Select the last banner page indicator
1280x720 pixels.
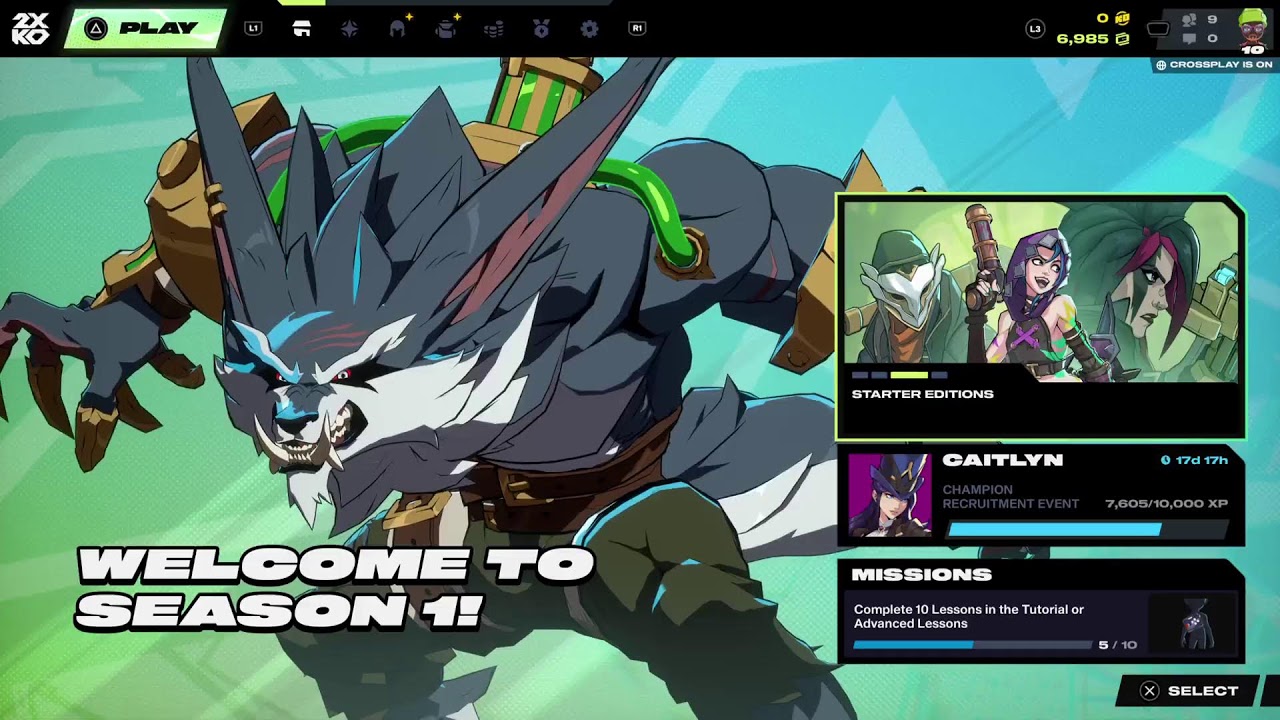pyautogui.click(x=939, y=375)
